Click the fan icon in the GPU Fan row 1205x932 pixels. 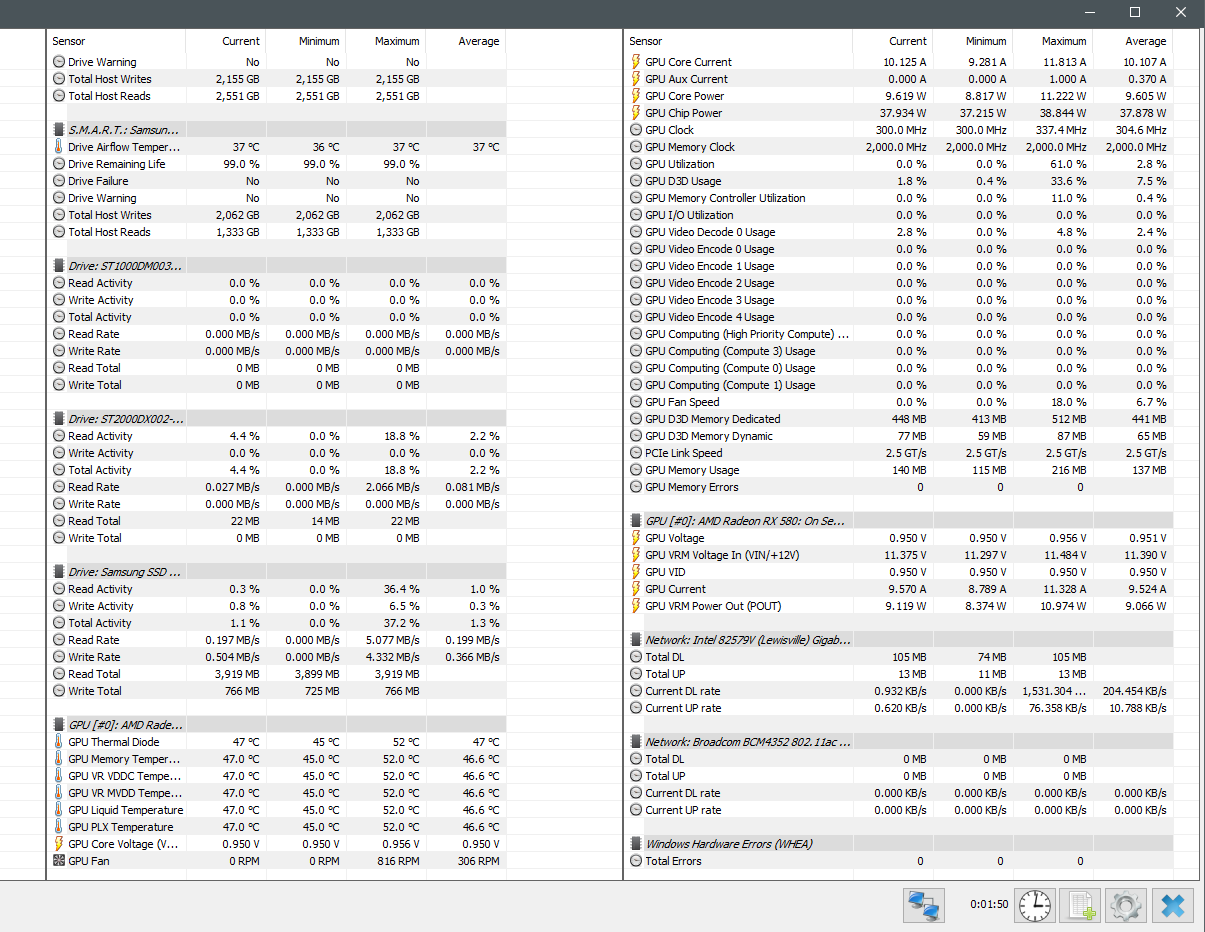click(x=58, y=861)
